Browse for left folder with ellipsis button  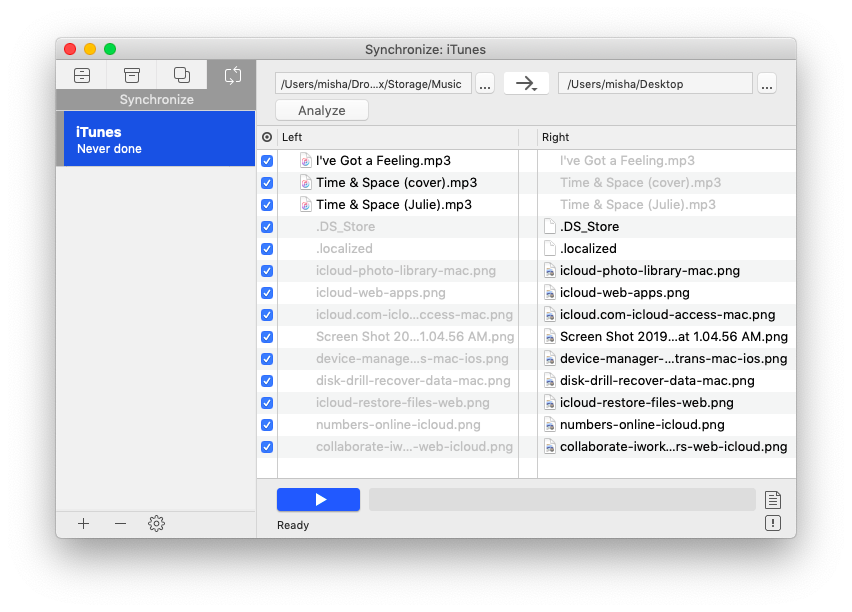point(485,84)
